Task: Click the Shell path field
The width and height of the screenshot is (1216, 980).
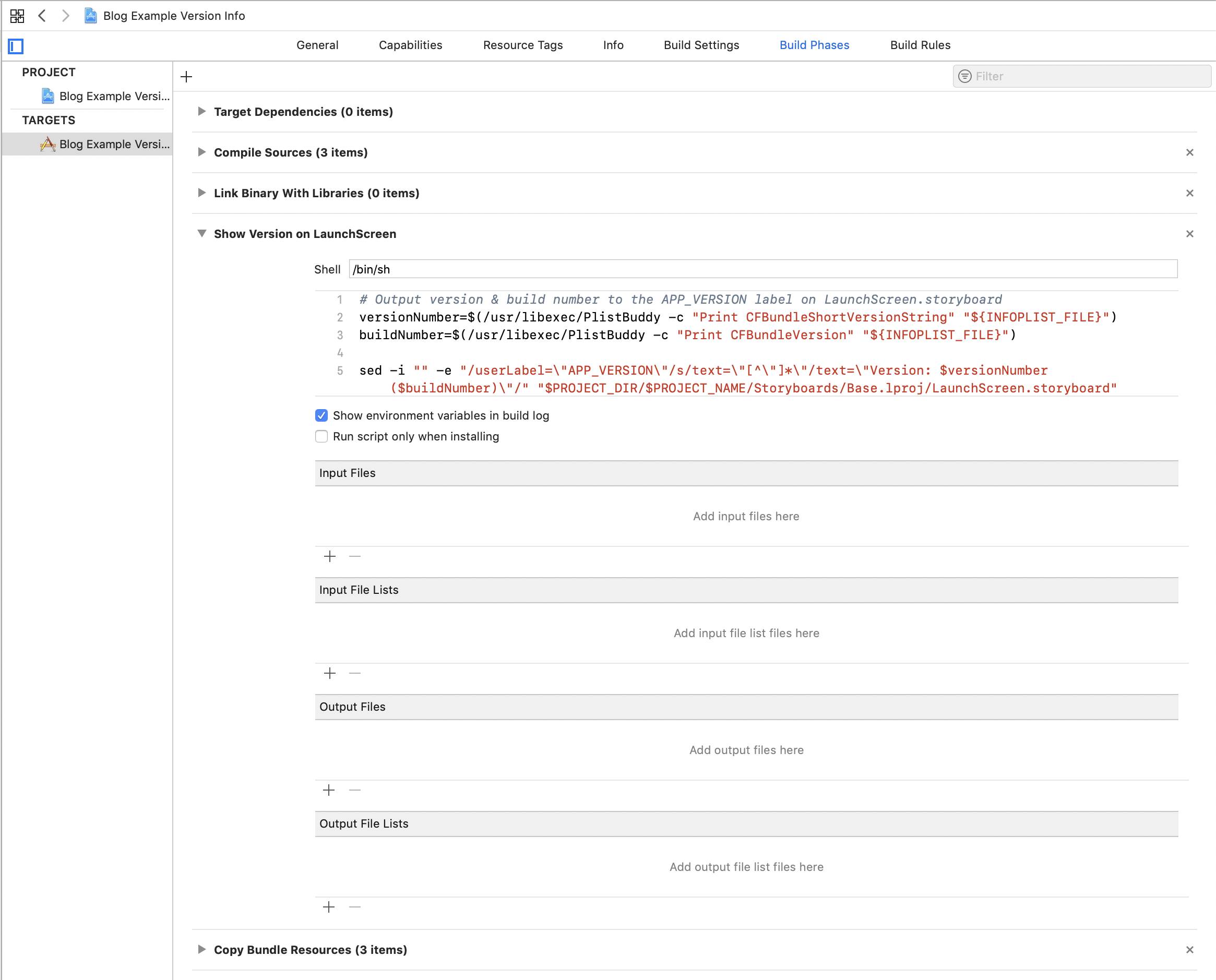Action: click(x=763, y=269)
